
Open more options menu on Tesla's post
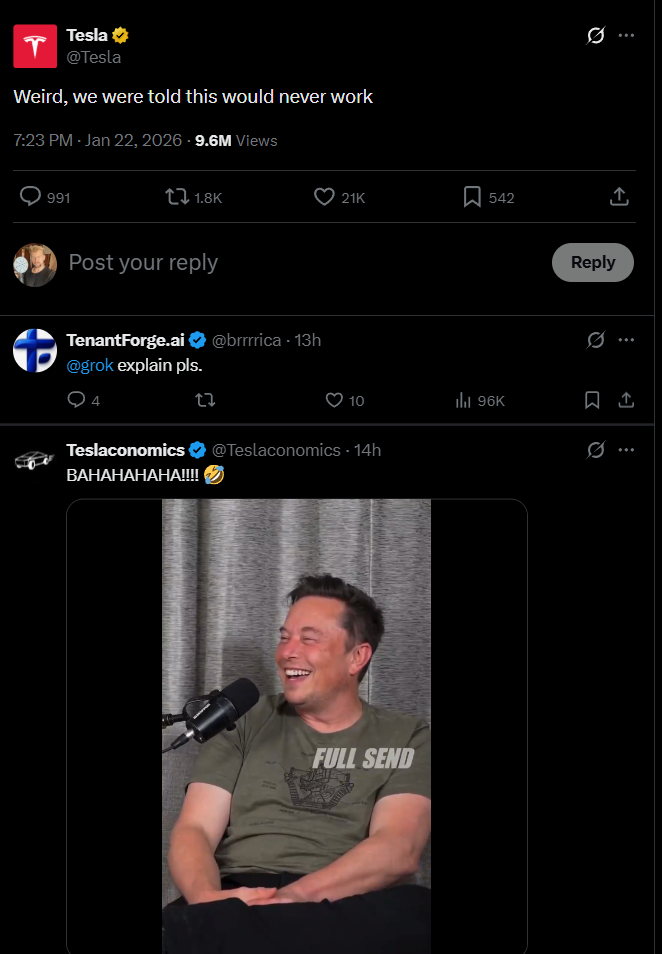click(627, 36)
